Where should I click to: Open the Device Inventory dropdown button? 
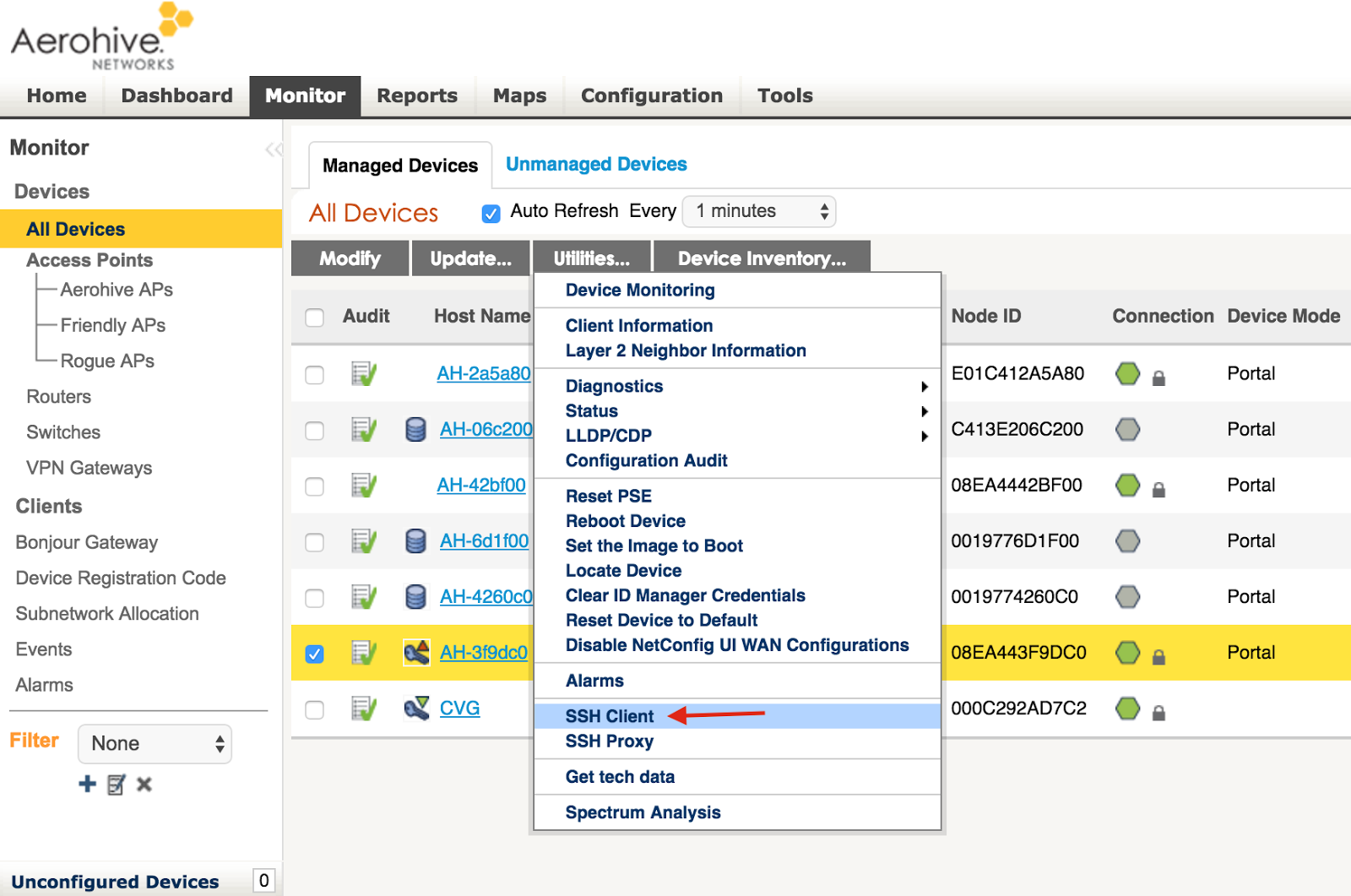[762, 258]
